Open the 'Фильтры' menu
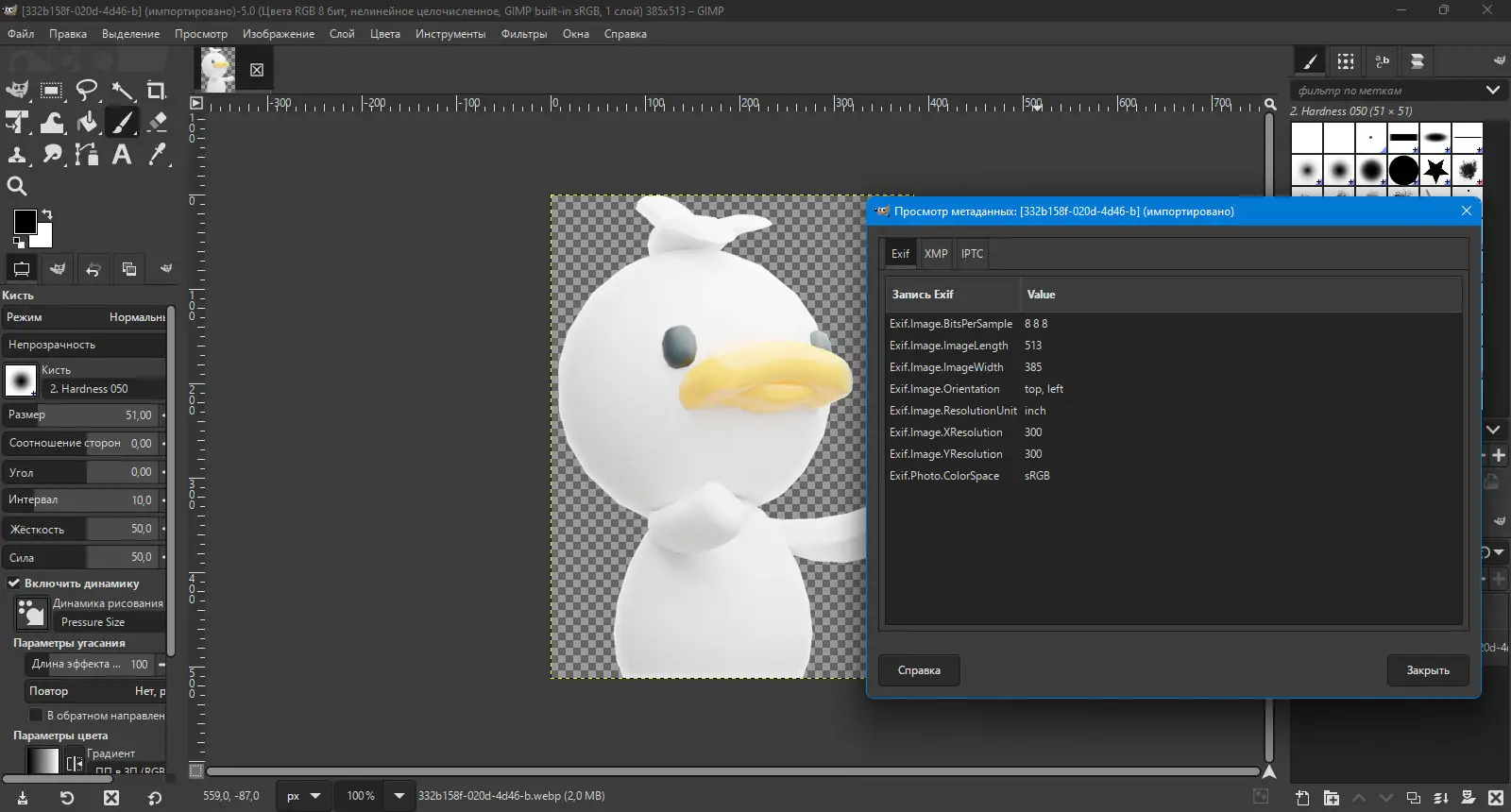Screen dimensions: 1511x812 524,34
